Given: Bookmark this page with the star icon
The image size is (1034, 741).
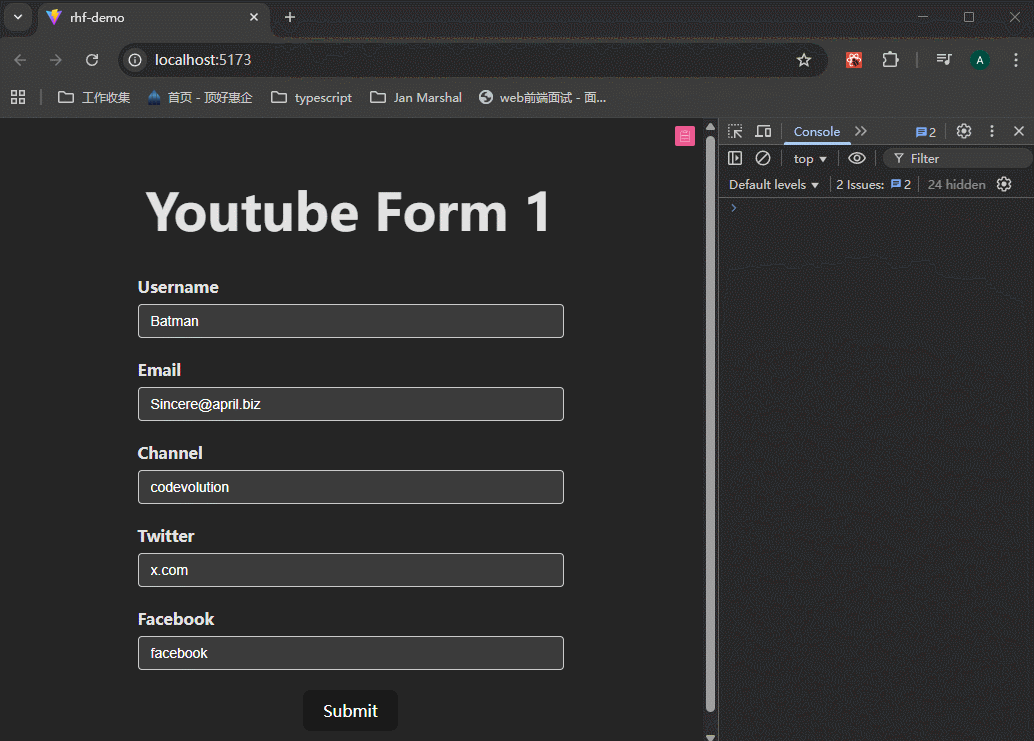Looking at the screenshot, I should pos(804,60).
